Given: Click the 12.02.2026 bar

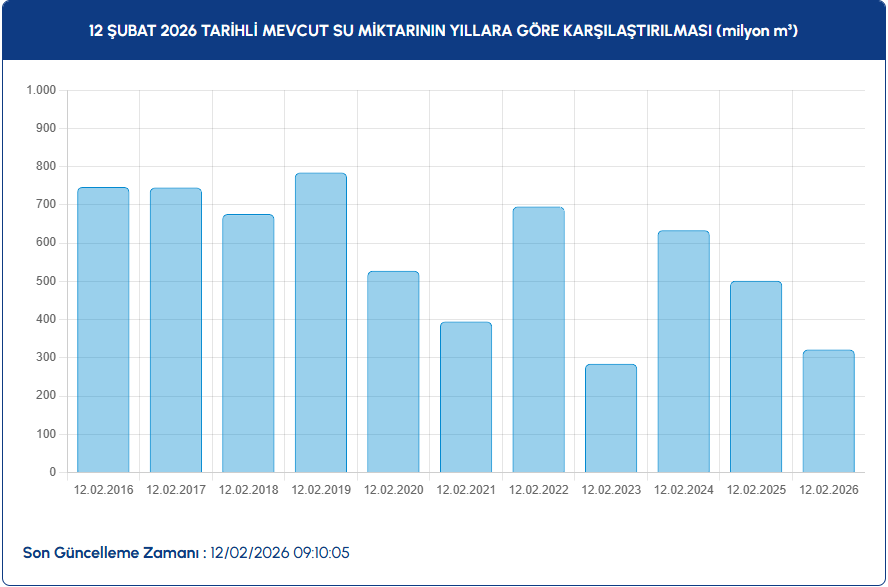Looking at the screenshot, I should coord(828,411).
